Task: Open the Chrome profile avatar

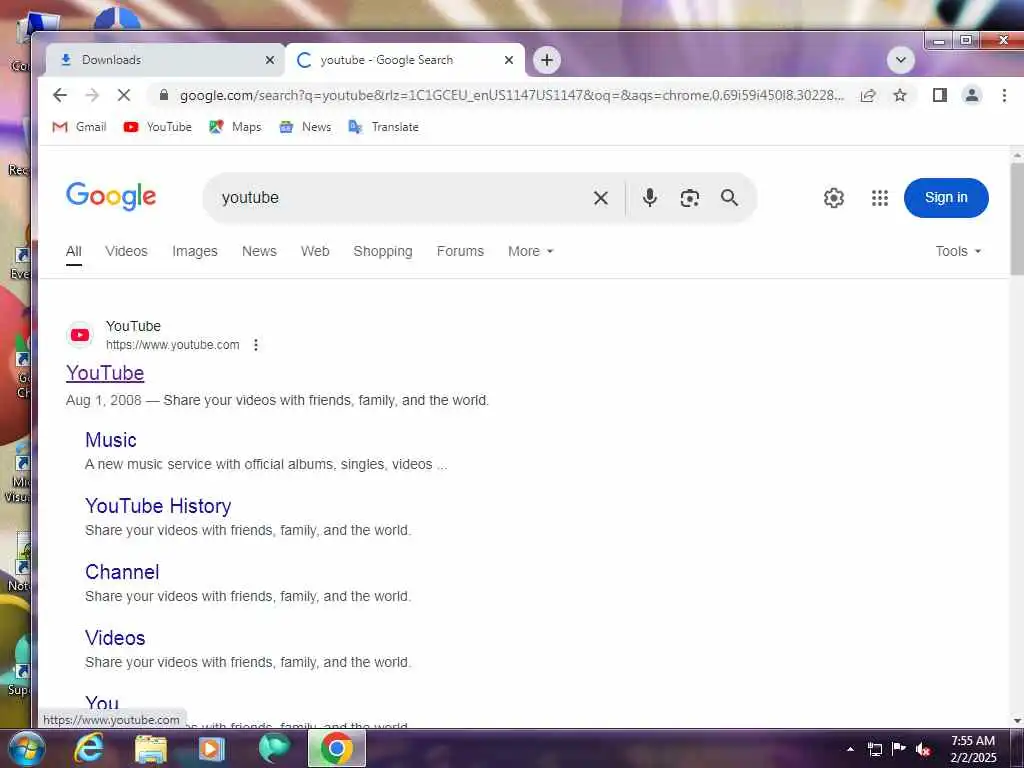Action: [972, 95]
